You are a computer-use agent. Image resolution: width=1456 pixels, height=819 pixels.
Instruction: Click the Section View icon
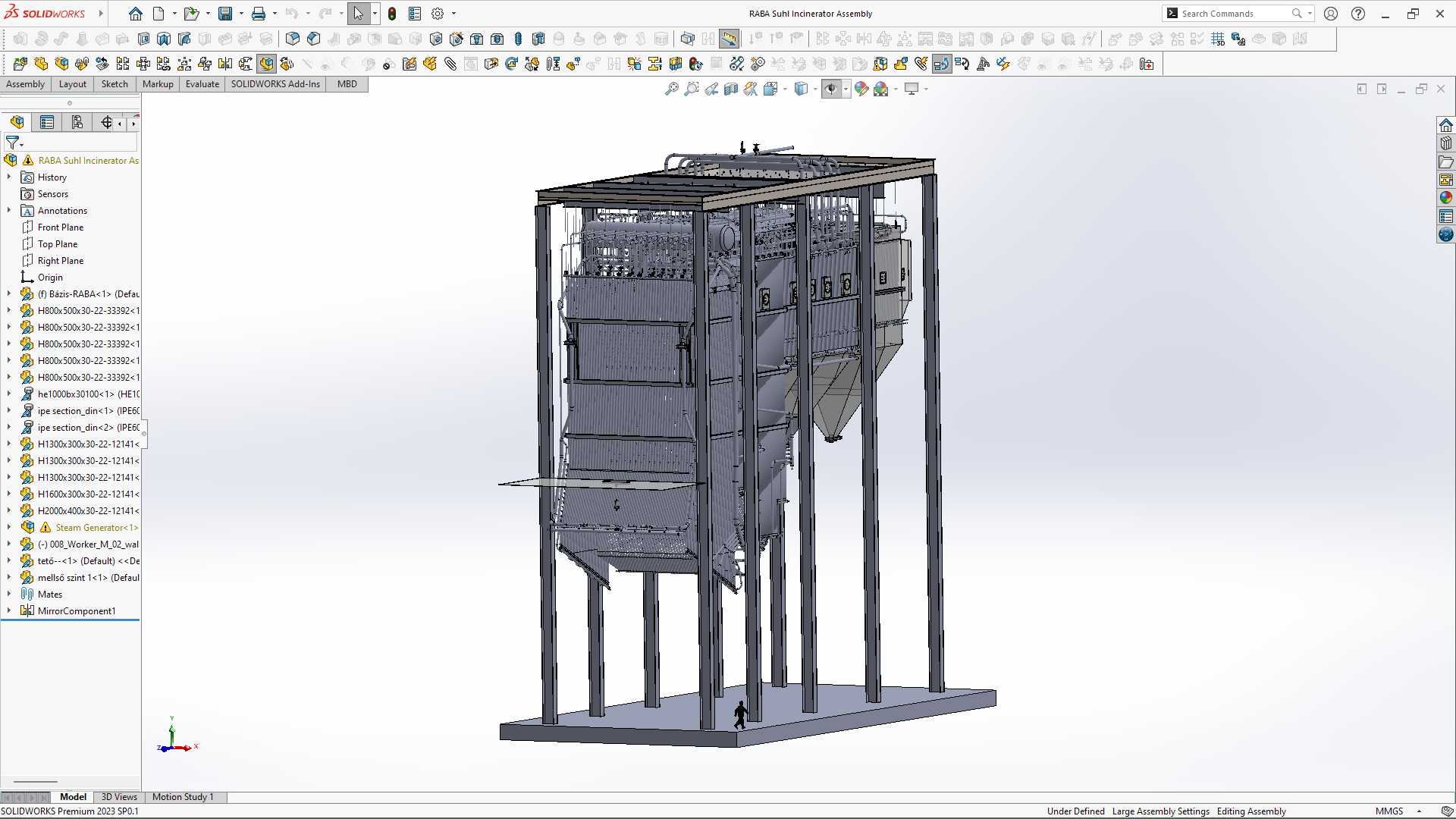(731, 89)
